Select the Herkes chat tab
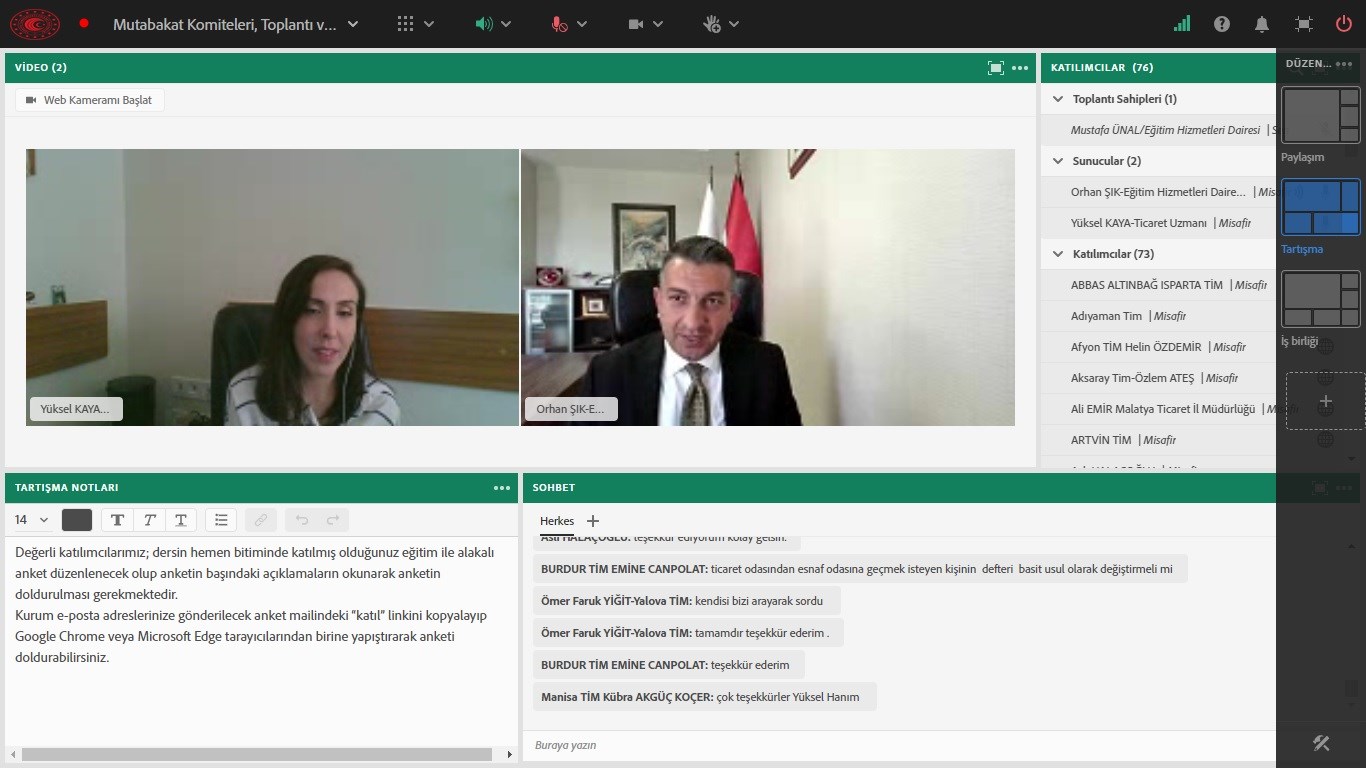The width and height of the screenshot is (1366, 768). 557,521
